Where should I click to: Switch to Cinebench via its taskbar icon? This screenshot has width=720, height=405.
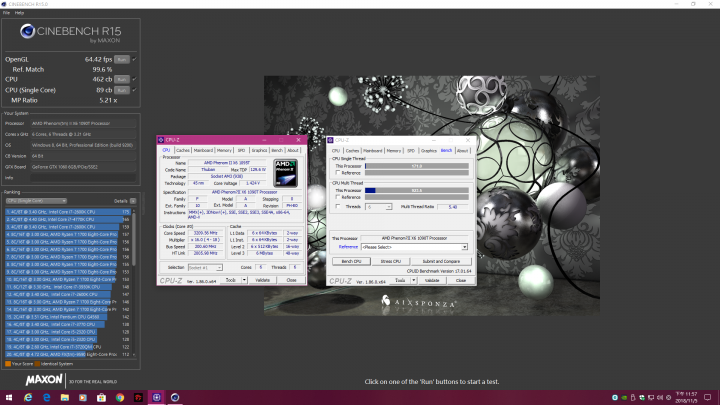click(175, 397)
